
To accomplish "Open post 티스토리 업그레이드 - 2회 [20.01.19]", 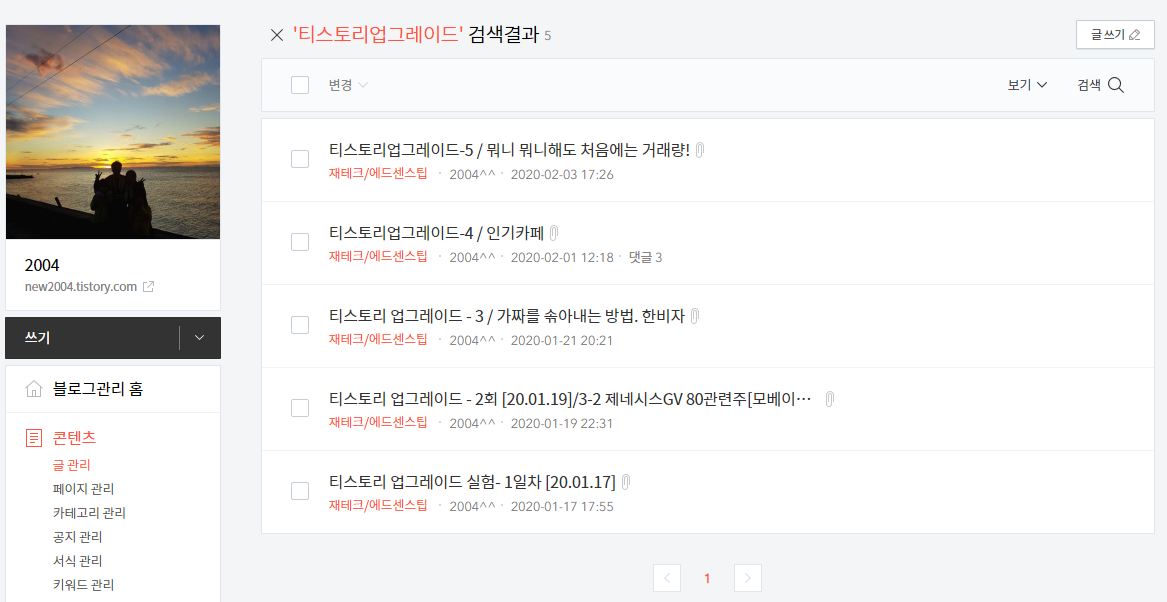I will pos(570,399).
